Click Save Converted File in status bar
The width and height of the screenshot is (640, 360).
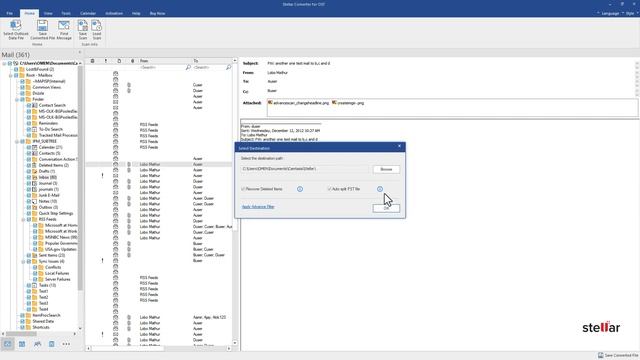(x=618, y=356)
